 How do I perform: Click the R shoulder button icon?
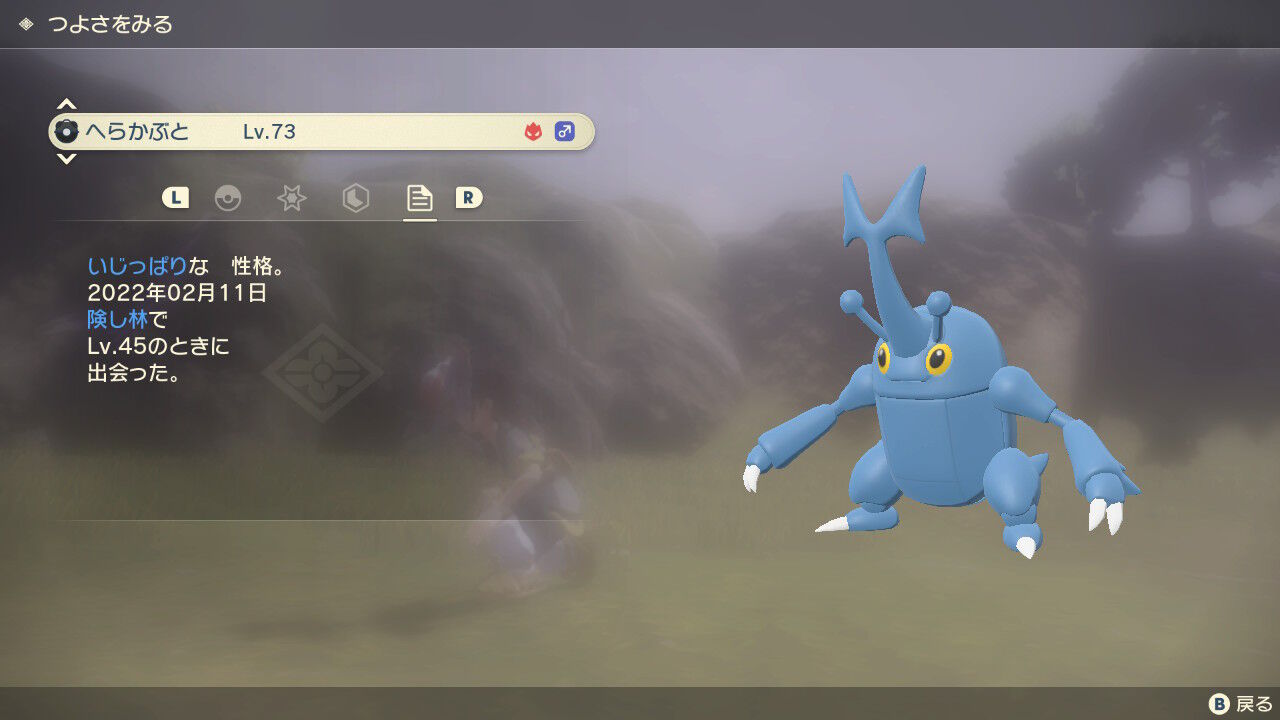[469, 198]
